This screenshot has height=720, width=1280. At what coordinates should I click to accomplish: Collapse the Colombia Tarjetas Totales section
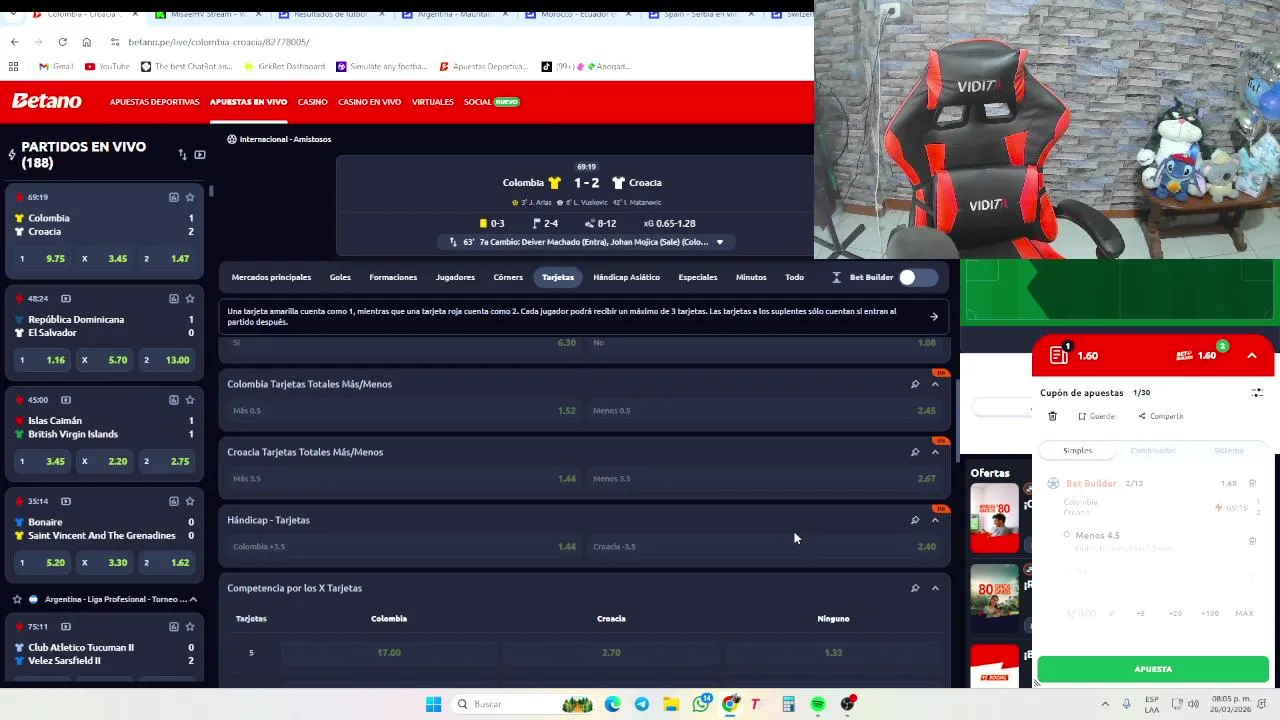click(935, 384)
